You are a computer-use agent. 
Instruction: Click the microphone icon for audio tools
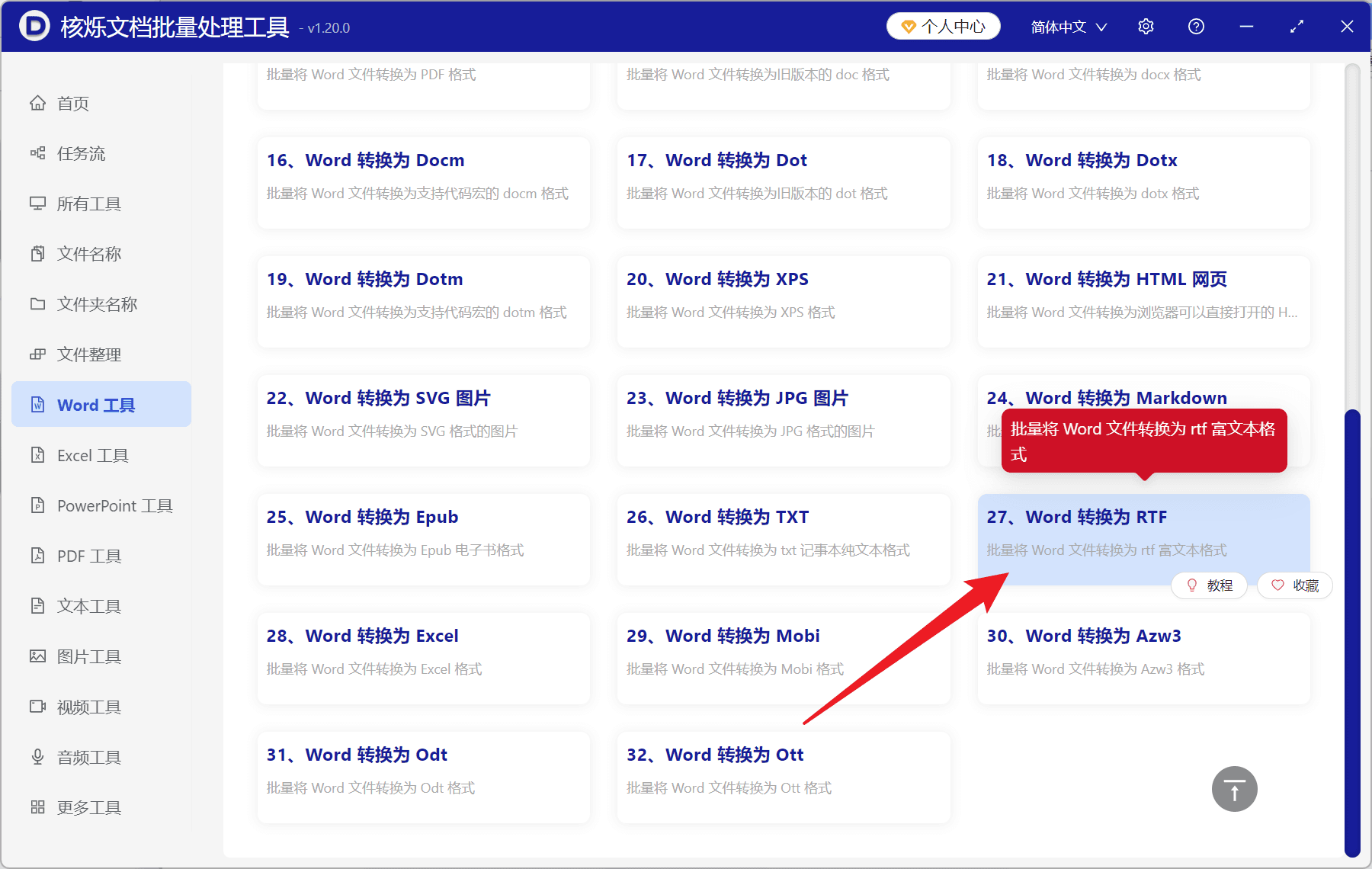37,757
